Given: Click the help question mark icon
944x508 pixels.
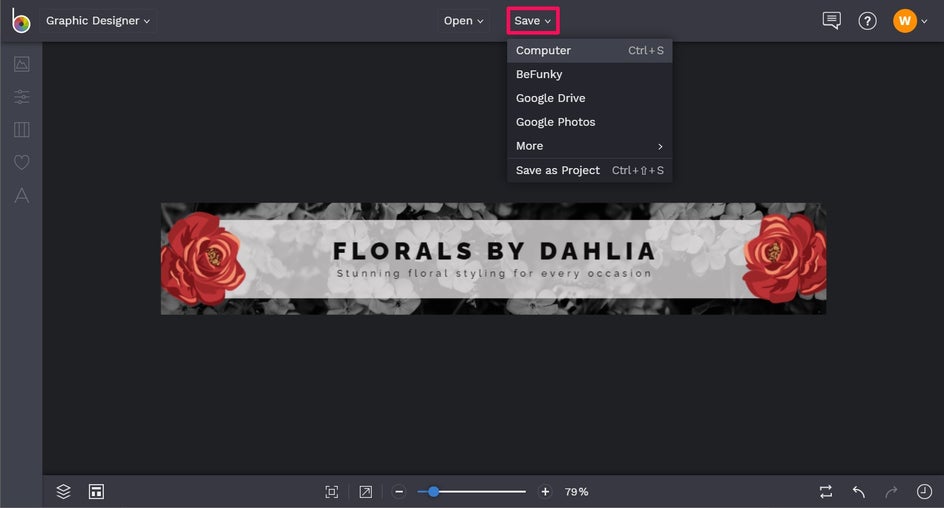Looking at the screenshot, I should point(867,21).
